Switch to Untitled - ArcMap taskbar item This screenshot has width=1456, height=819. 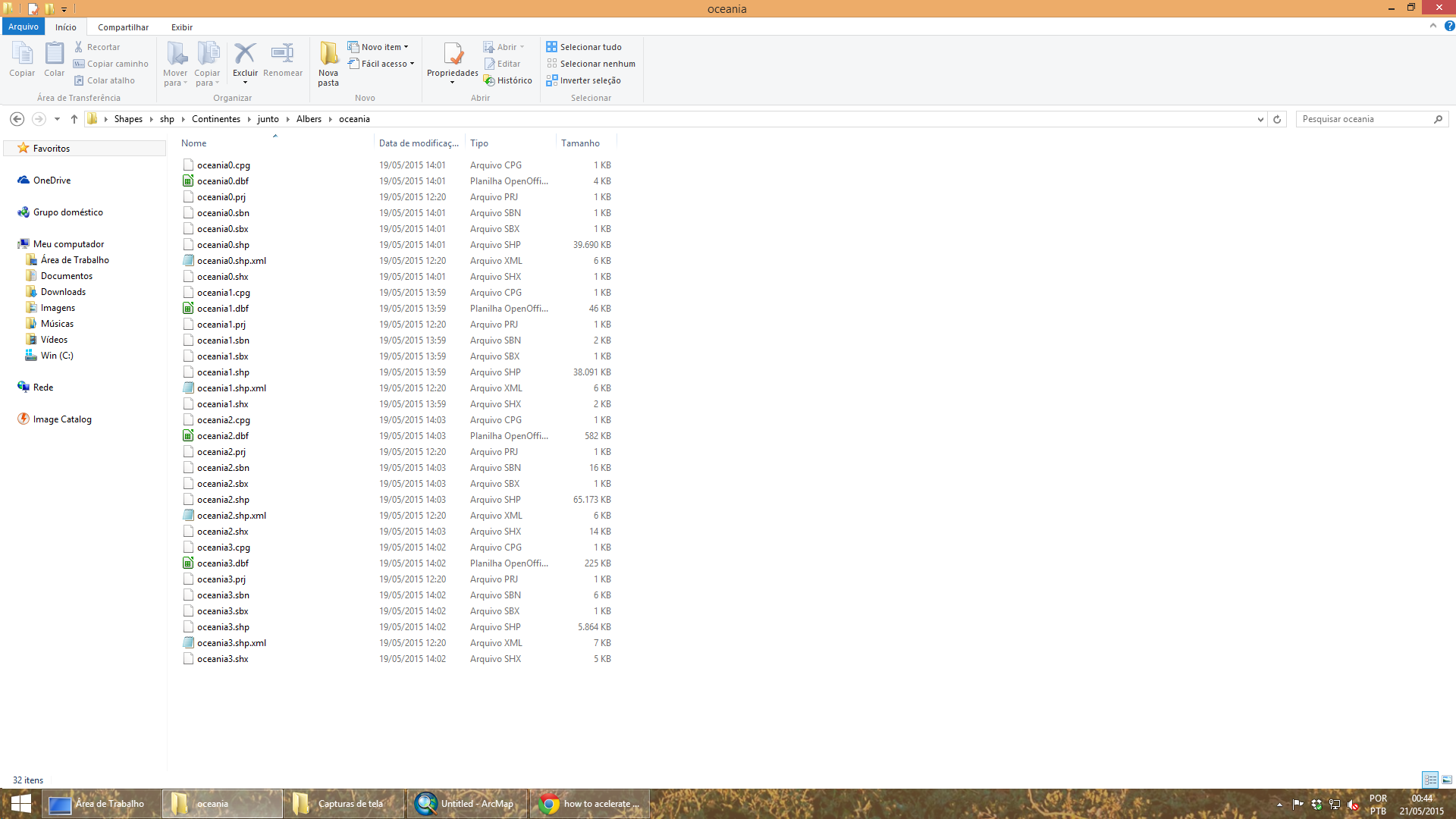(x=466, y=804)
